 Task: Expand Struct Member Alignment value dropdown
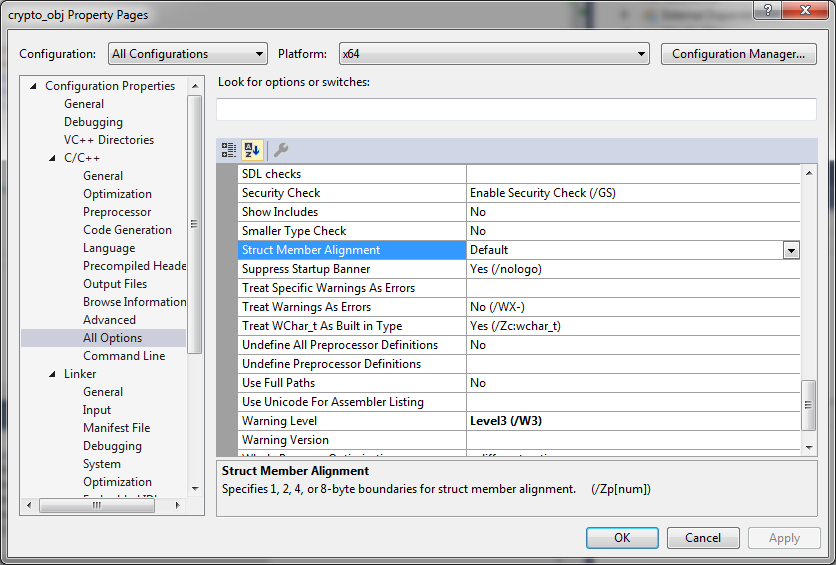tap(791, 250)
